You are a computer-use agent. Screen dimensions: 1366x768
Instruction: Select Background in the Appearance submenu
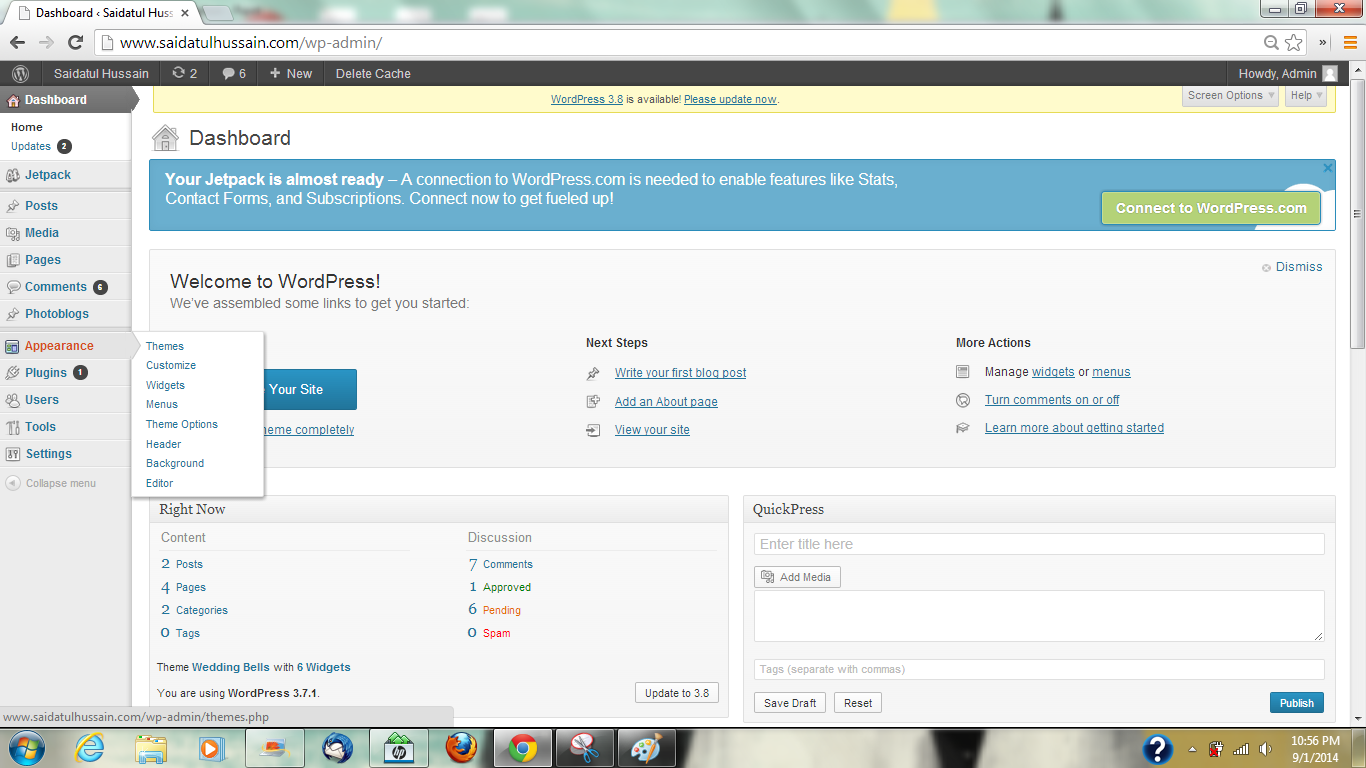coord(175,463)
